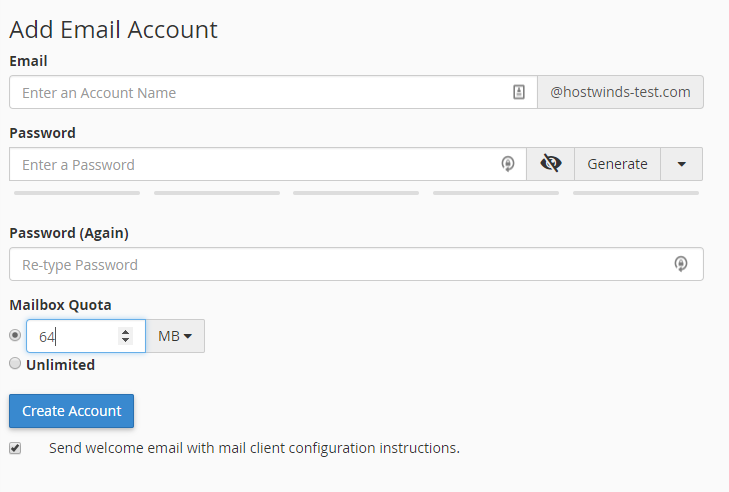Select the Unlimited quota radio button
The width and height of the screenshot is (729, 492).
pyautogui.click(x=15, y=364)
